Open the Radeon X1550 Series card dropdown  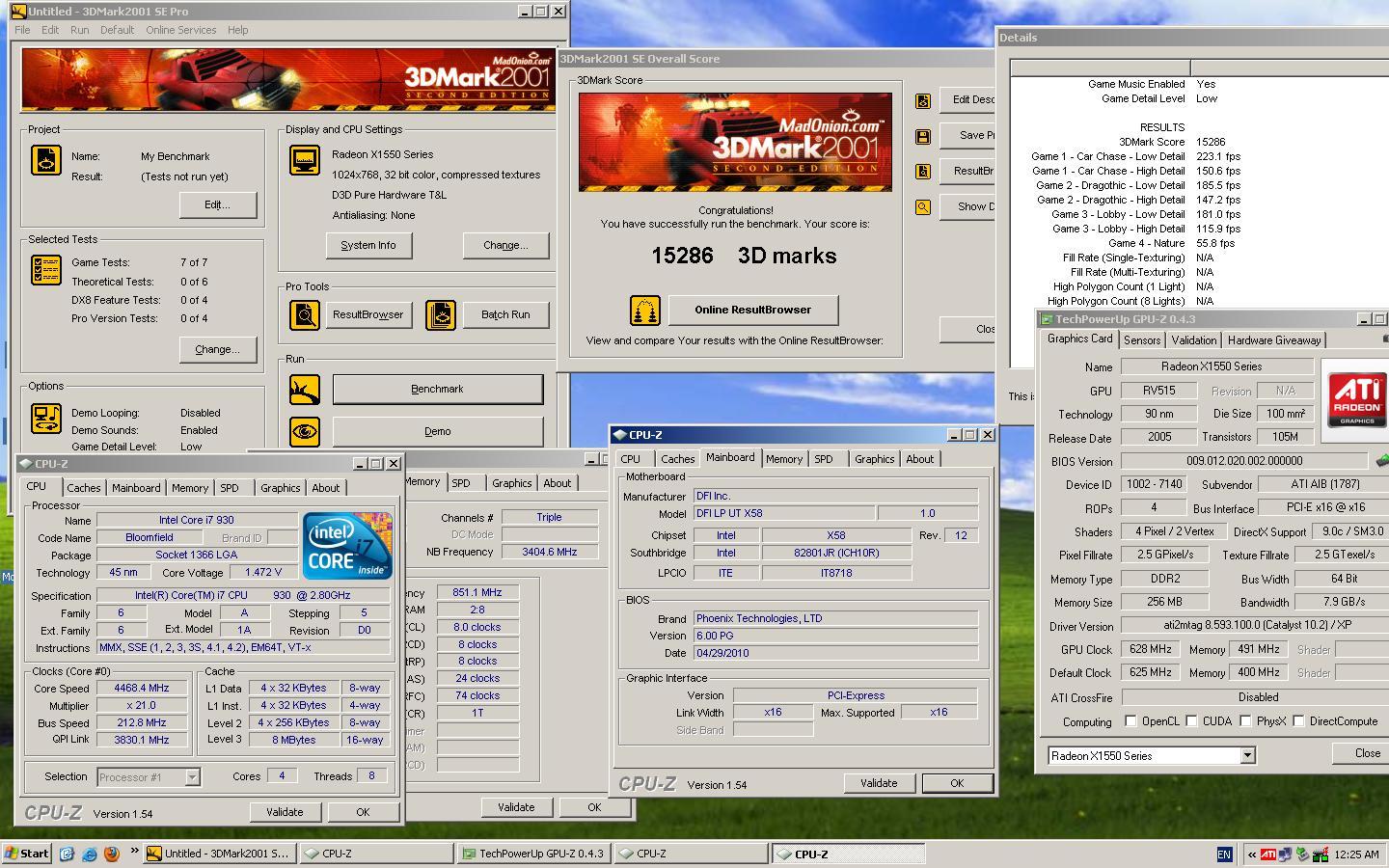(x=1247, y=755)
